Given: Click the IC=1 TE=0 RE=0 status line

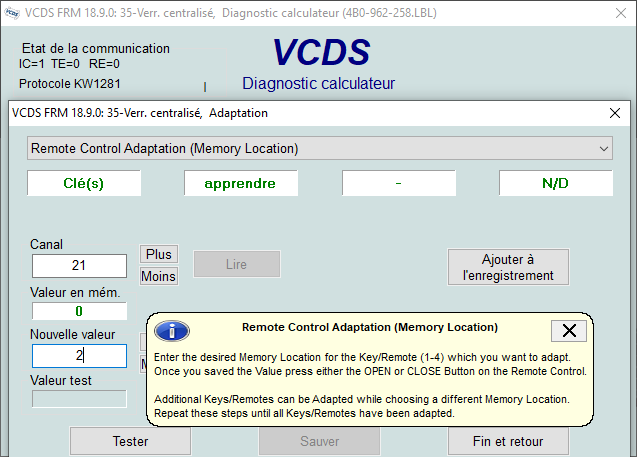Looking at the screenshot, I should point(69,64).
